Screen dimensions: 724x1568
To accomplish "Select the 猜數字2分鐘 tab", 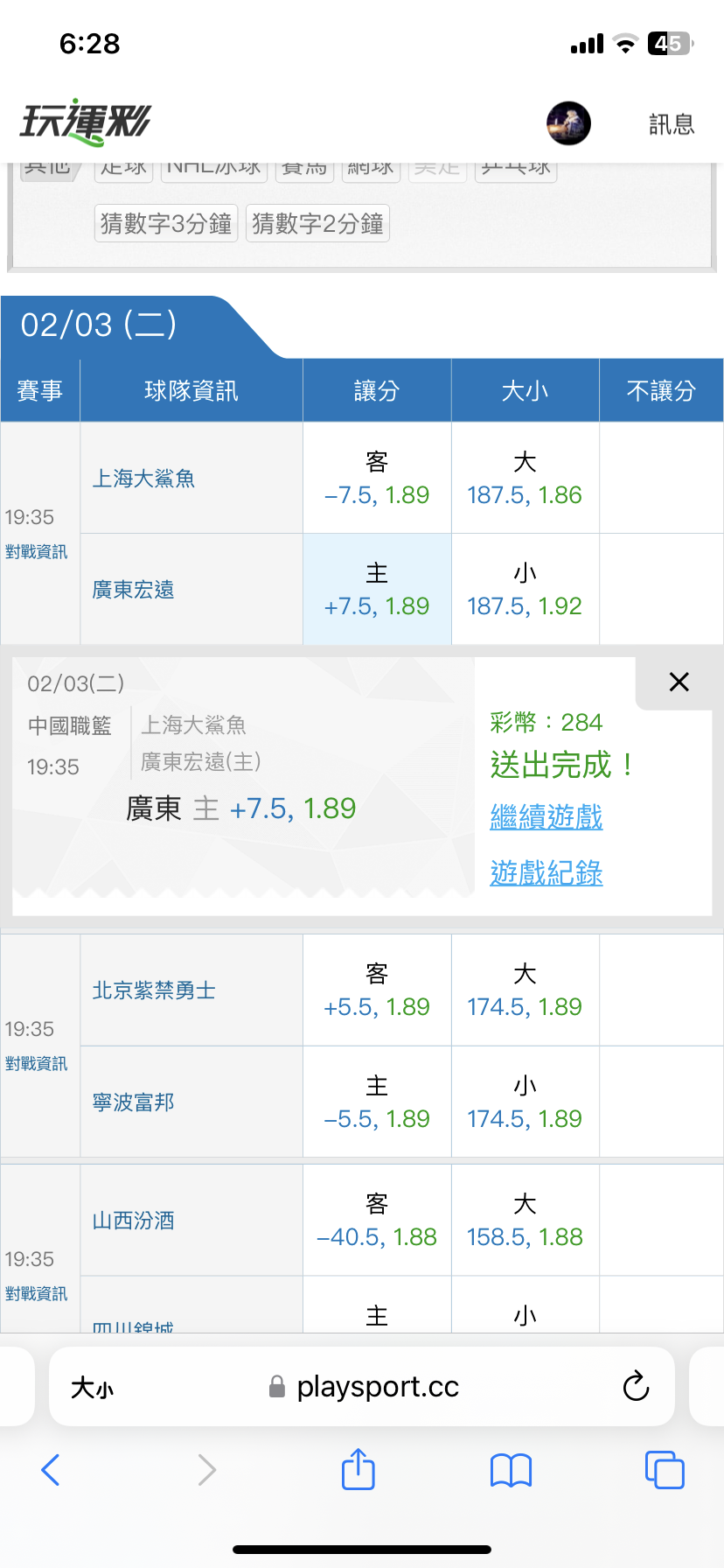I will pos(317,224).
